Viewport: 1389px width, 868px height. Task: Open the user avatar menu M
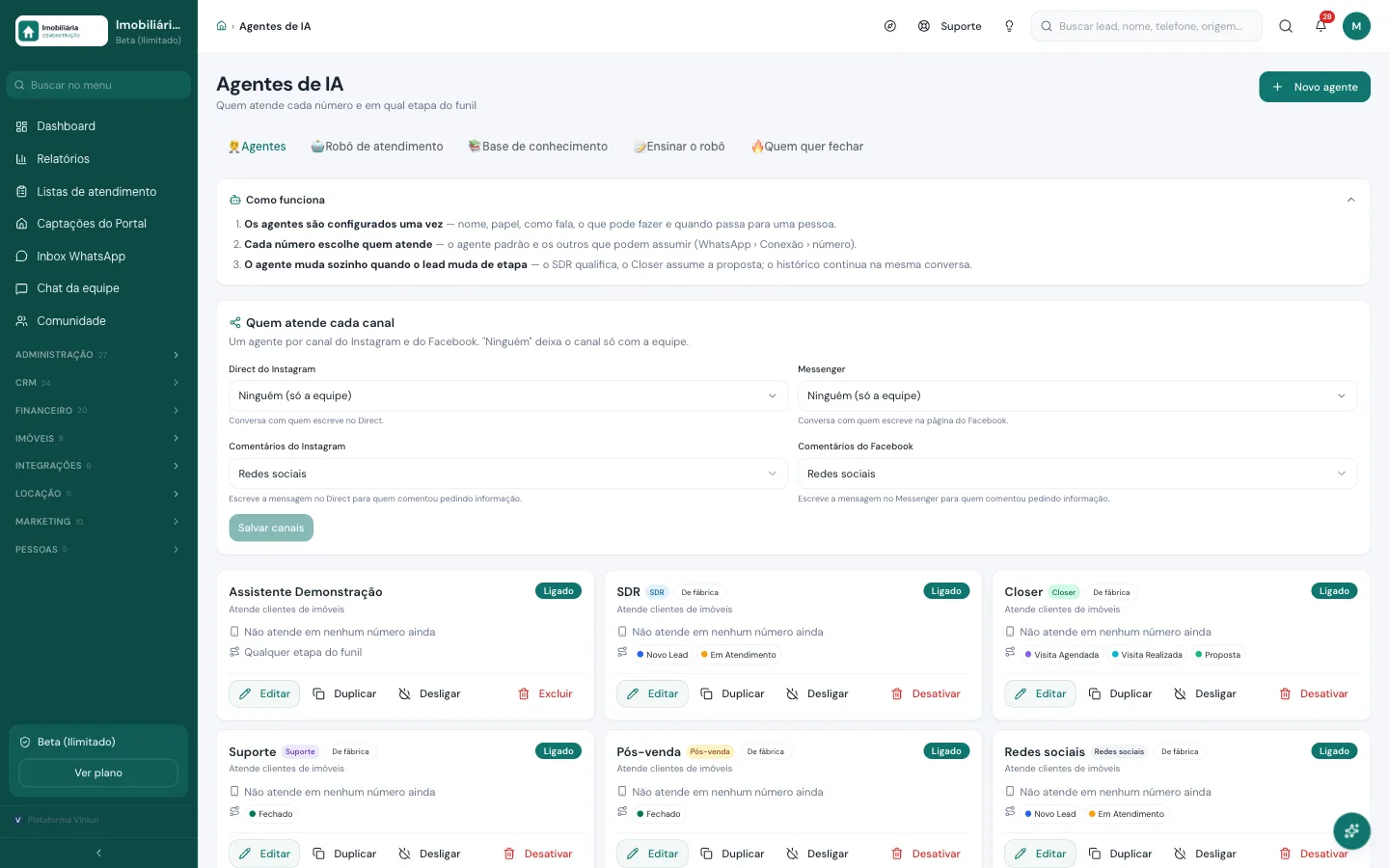1356,26
